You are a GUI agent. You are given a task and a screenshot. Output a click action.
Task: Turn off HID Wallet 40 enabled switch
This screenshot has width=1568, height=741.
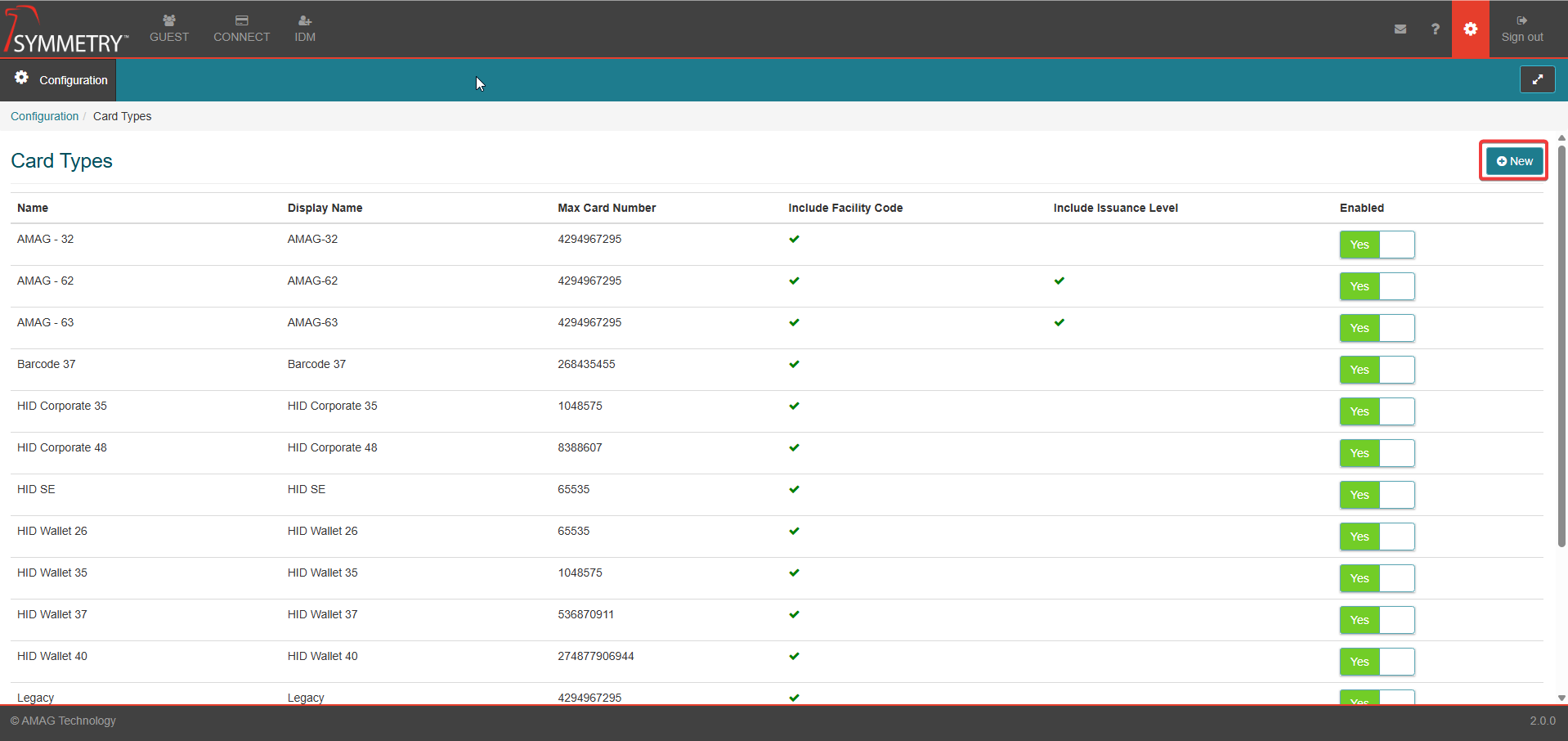pyautogui.click(x=1377, y=662)
